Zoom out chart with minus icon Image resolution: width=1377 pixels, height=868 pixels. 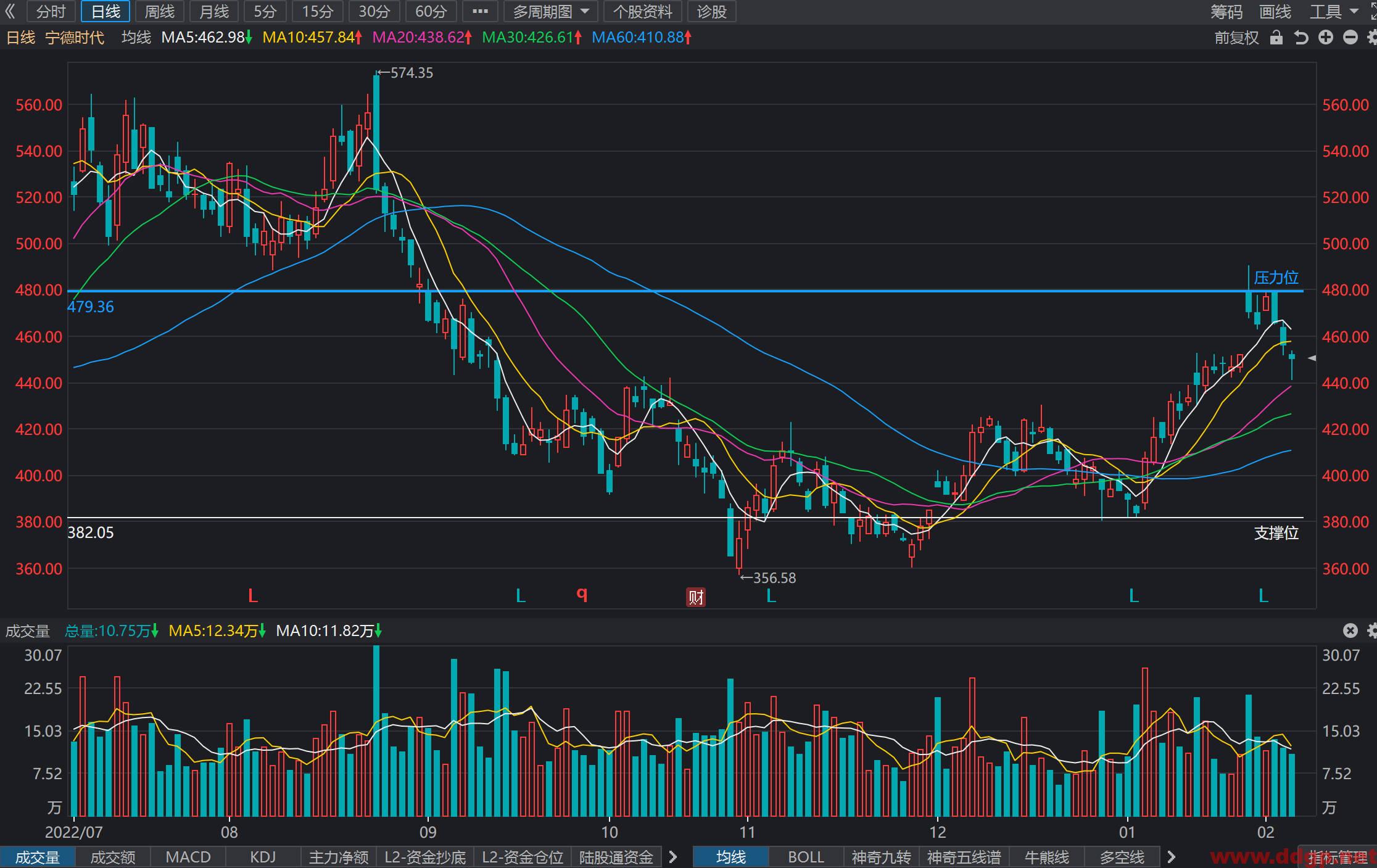1350,38
